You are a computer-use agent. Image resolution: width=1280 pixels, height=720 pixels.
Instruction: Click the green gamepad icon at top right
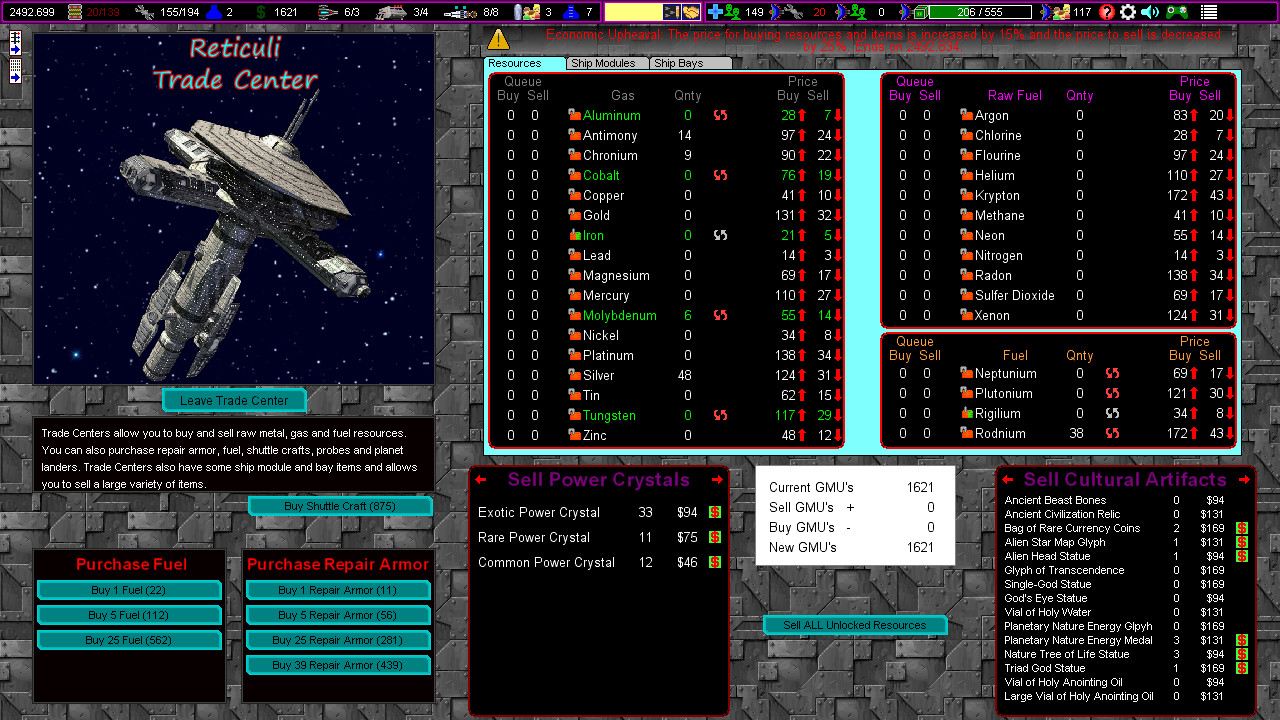tap(1177, 13)
